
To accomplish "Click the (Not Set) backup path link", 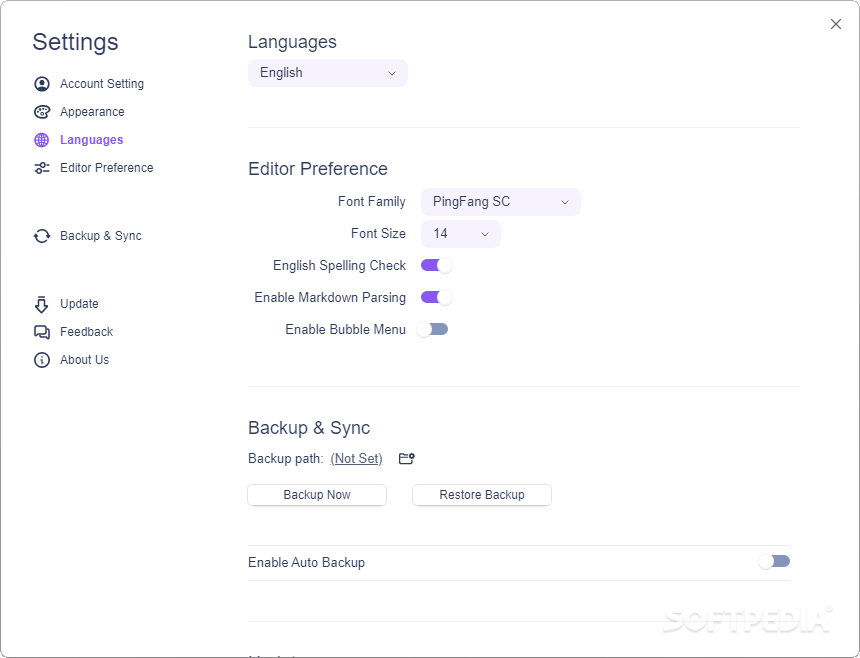I will (357, 458).
